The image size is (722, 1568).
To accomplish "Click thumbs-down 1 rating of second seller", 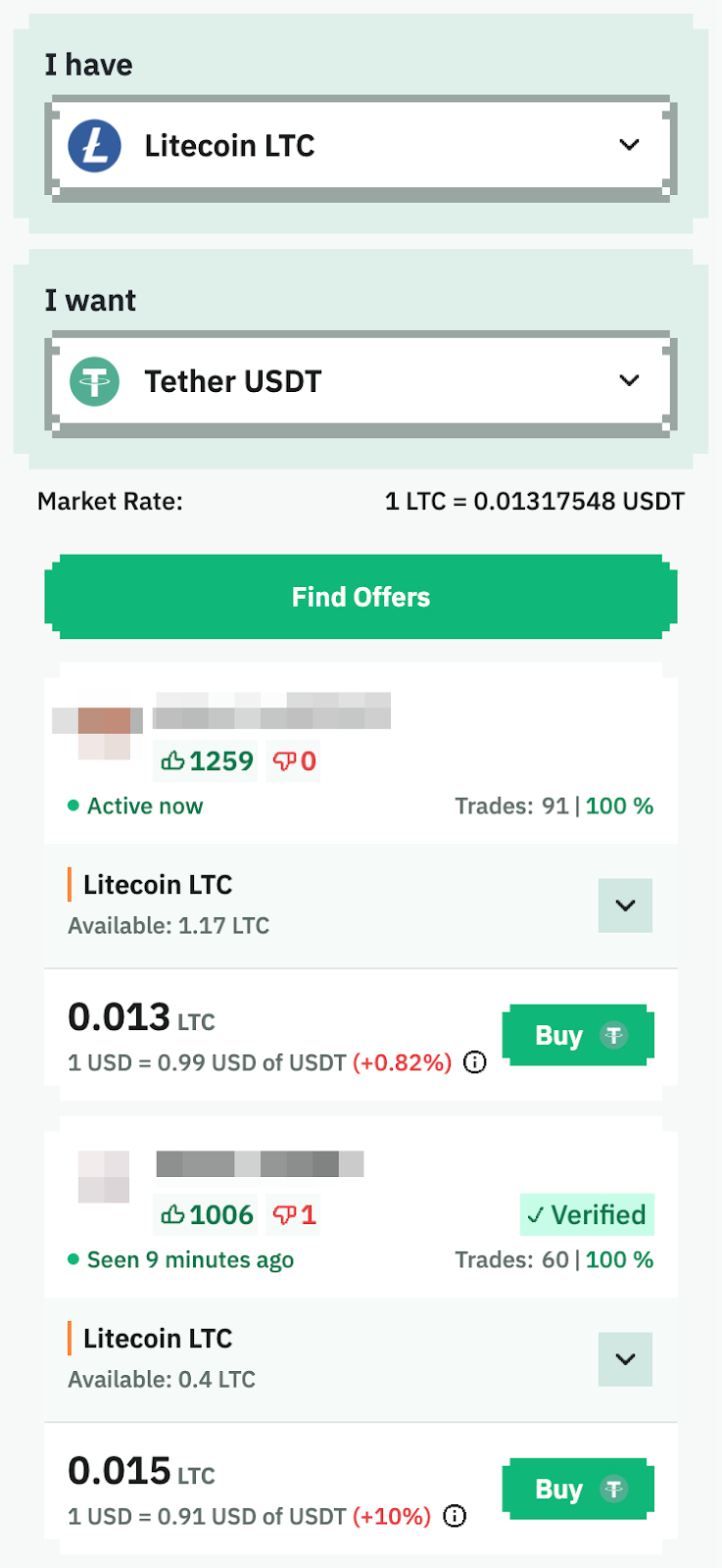I will click(x=294, y=1215).
